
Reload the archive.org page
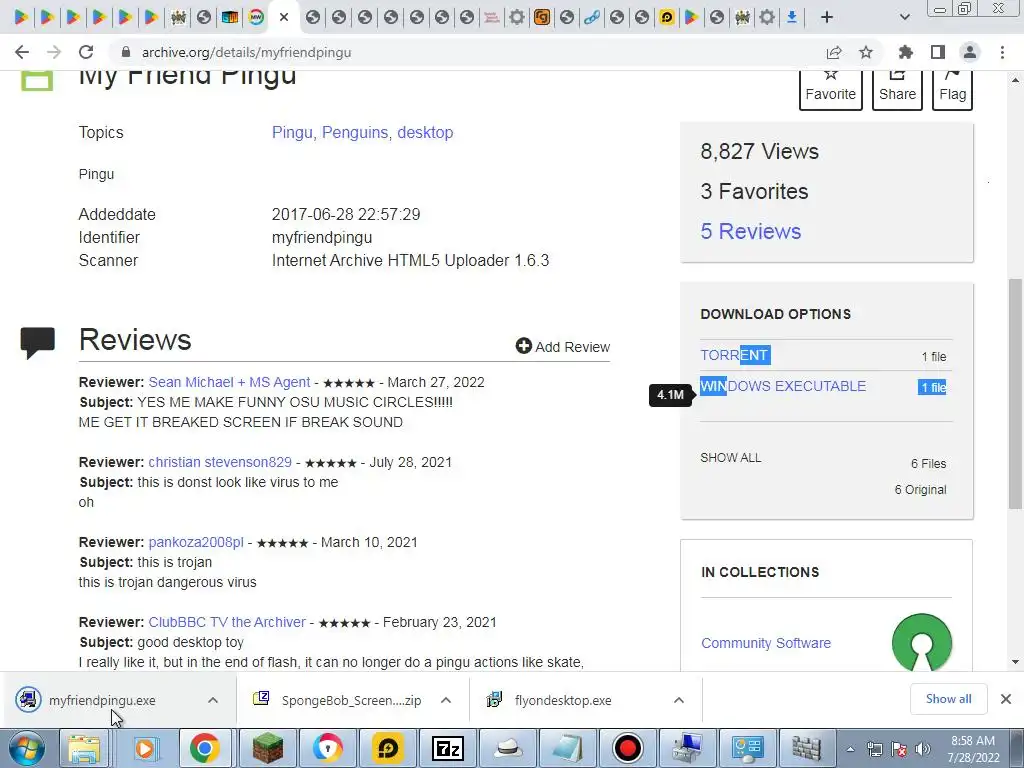coord(86,52)
